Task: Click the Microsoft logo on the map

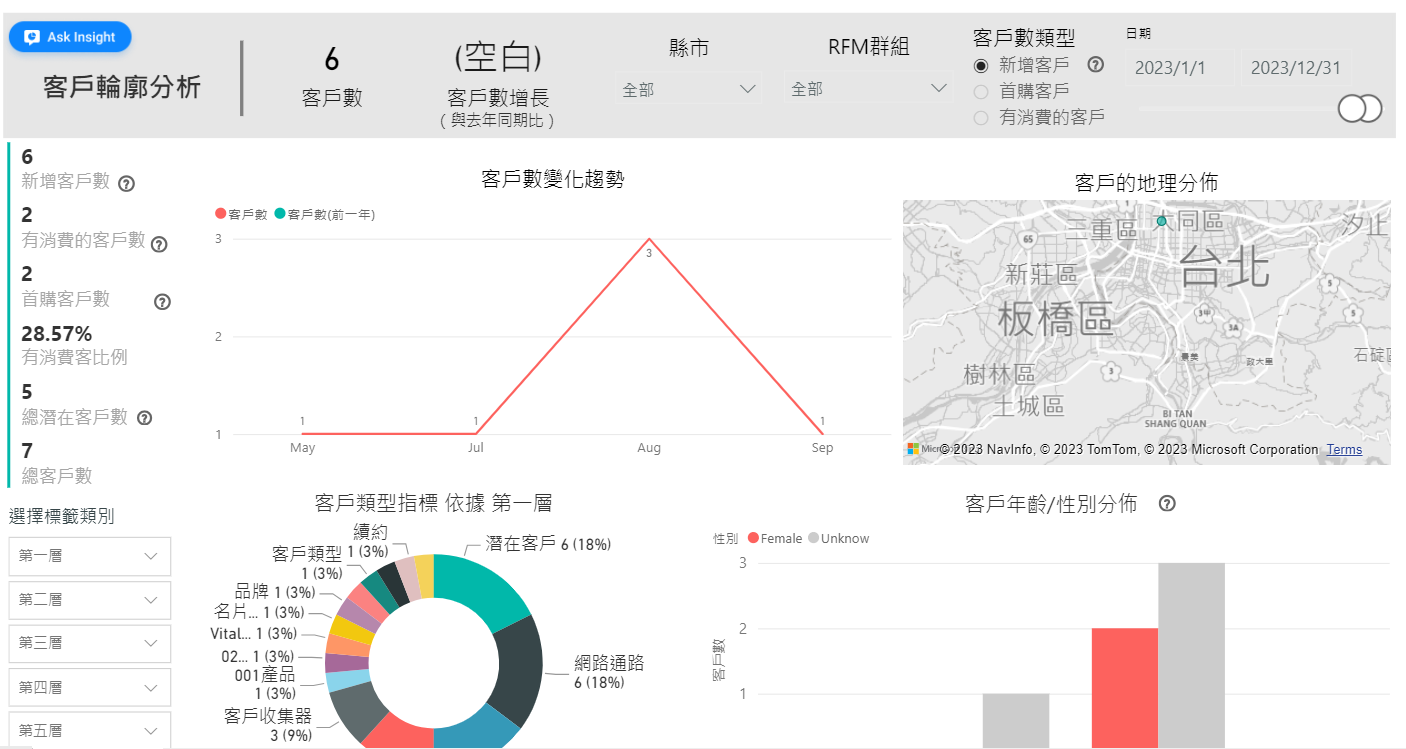Action: [913, 450]
